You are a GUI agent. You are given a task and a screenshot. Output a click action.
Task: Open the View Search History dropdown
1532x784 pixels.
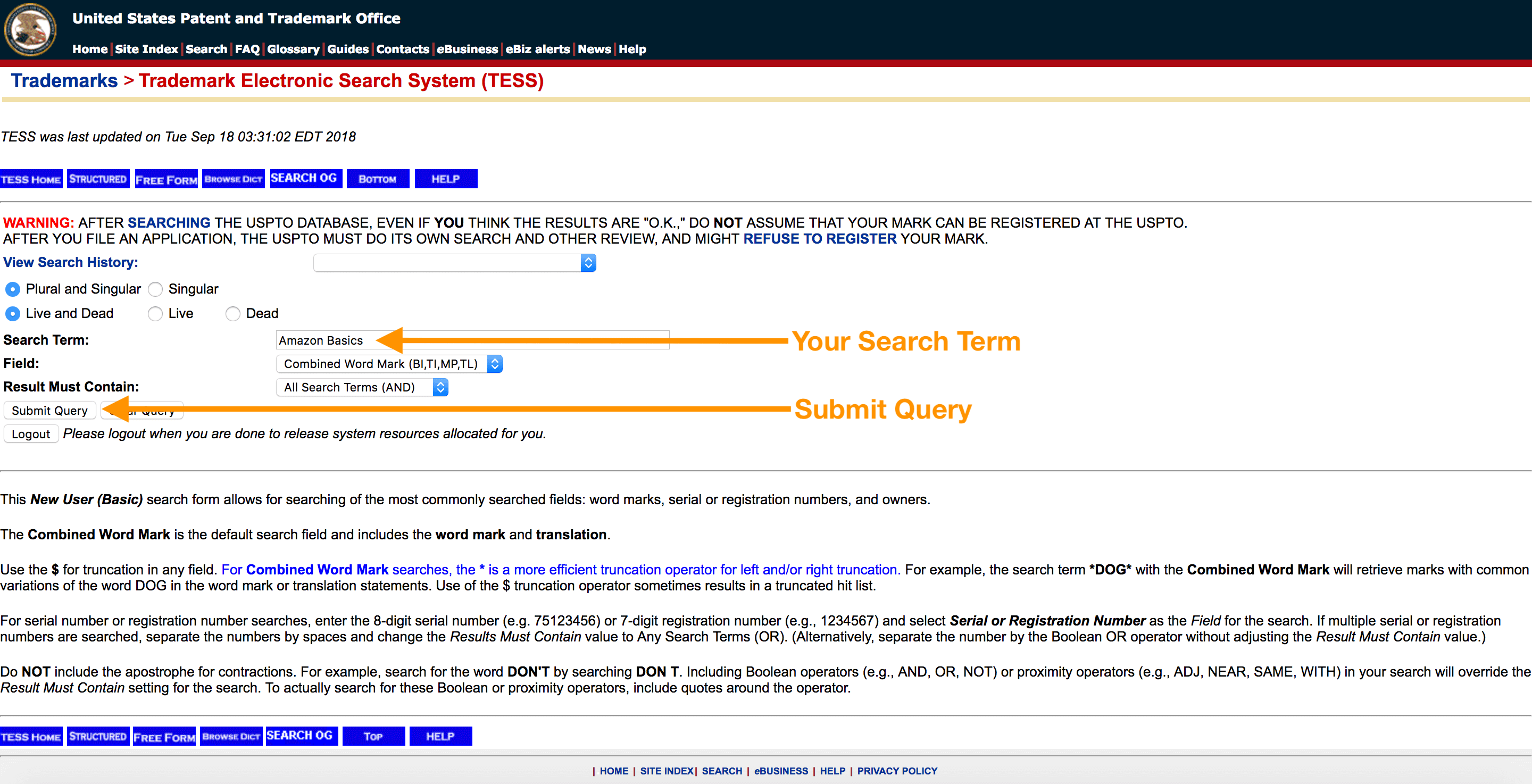click(454, 263)
